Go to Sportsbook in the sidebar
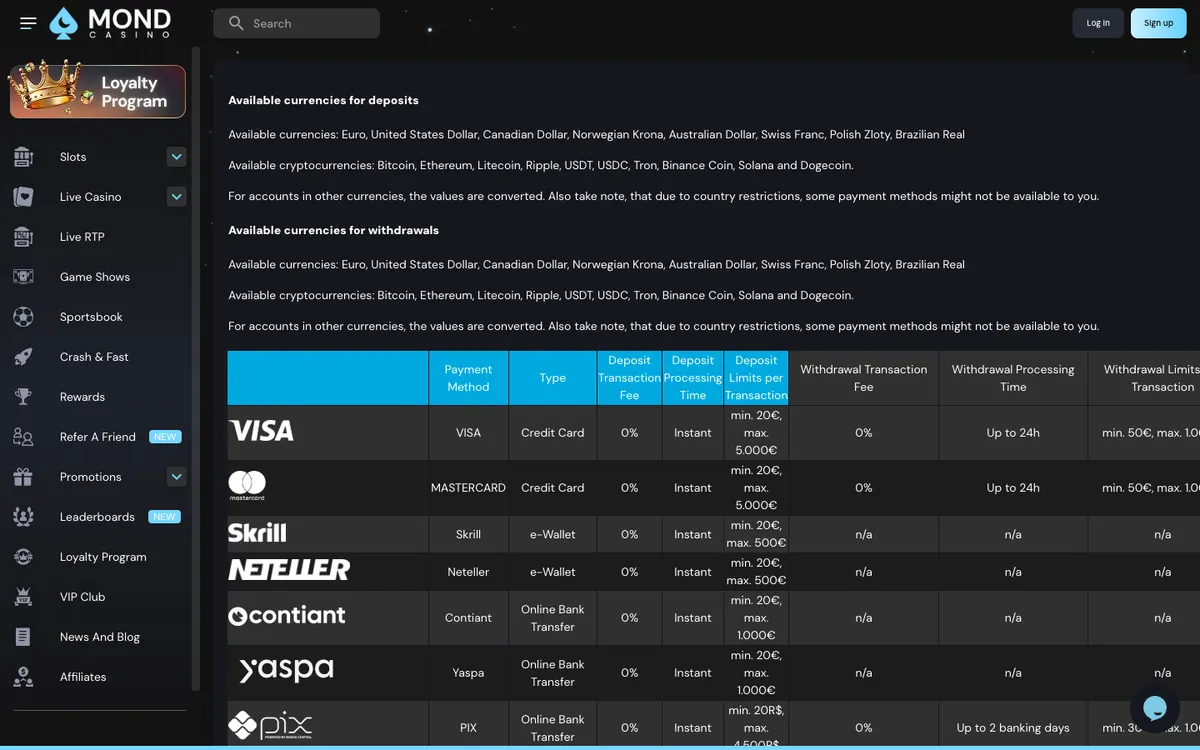This screenshot has height=750, width=1200. click(91, 317)
